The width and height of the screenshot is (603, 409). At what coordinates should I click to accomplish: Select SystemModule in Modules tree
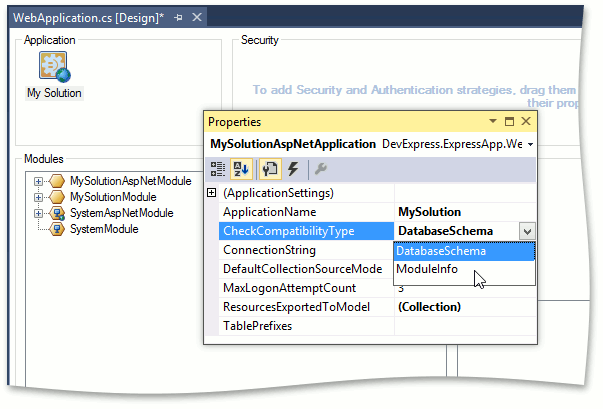(x=104, y=229)
